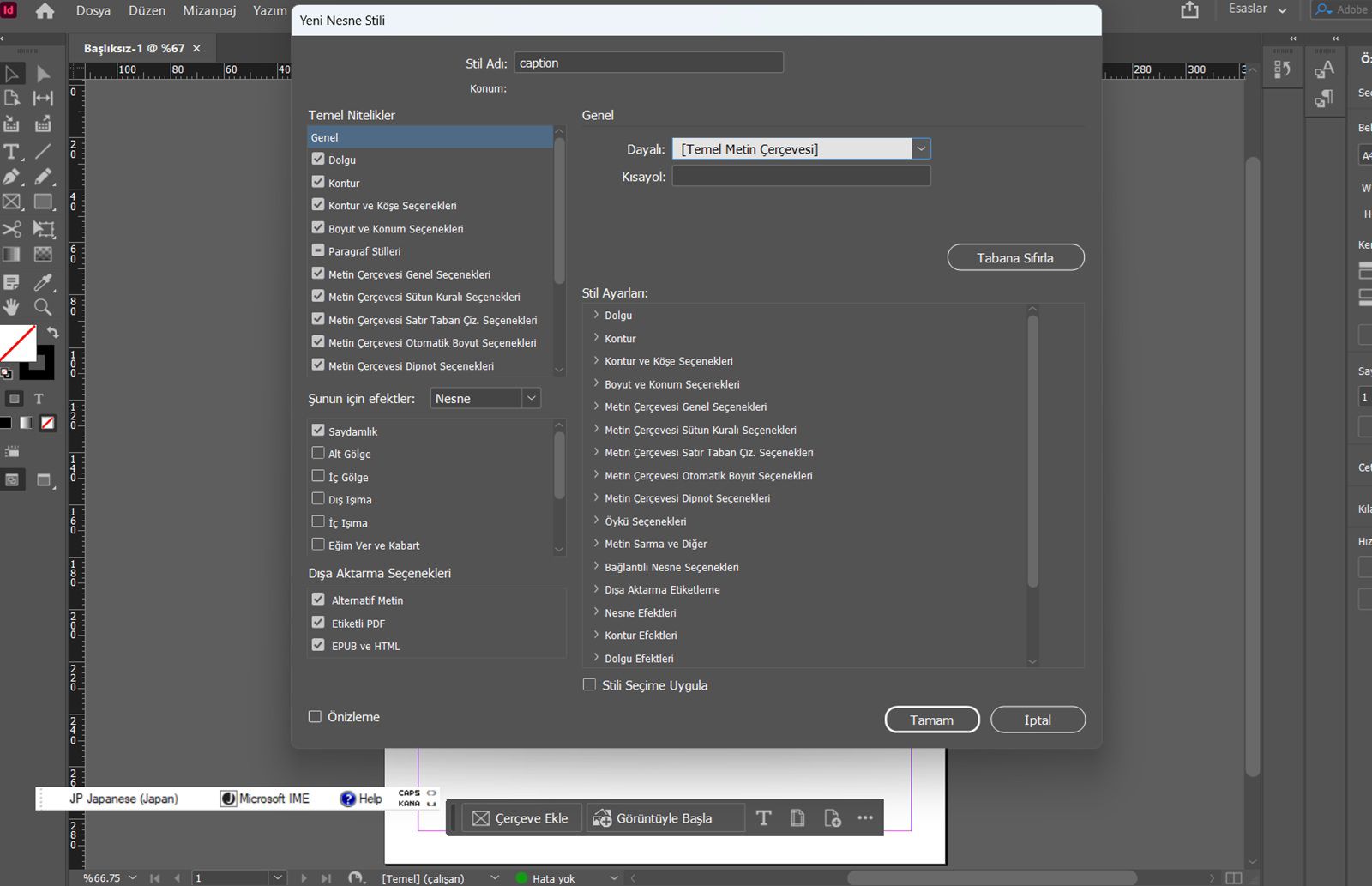1372x886 pixels.
Task: Click the Apply None red-slash swatch
Action: coord(48,423)
